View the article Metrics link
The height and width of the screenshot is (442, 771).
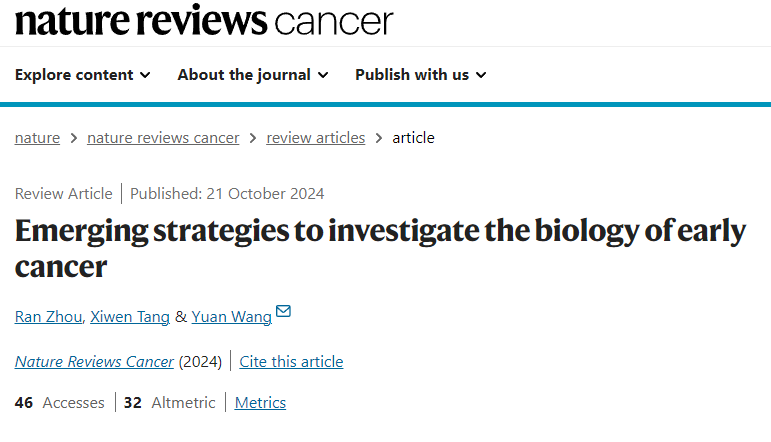[x=260, y=403]
